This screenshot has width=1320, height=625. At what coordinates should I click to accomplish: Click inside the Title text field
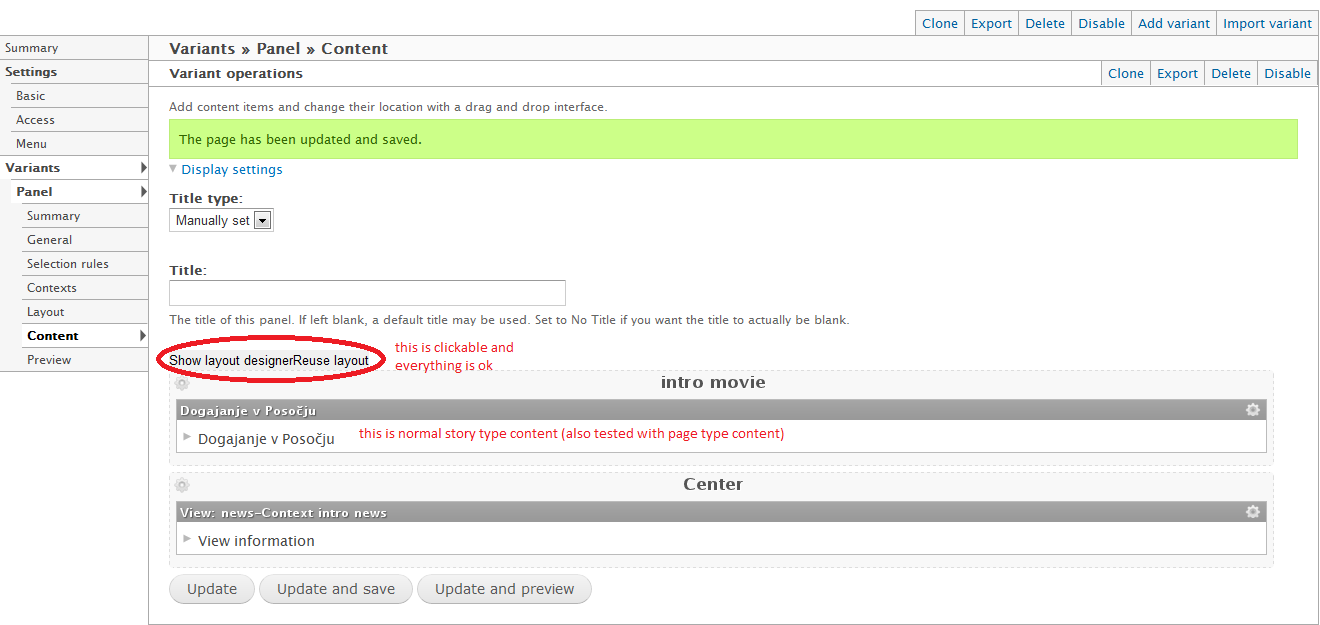click(x=367, y=292)
